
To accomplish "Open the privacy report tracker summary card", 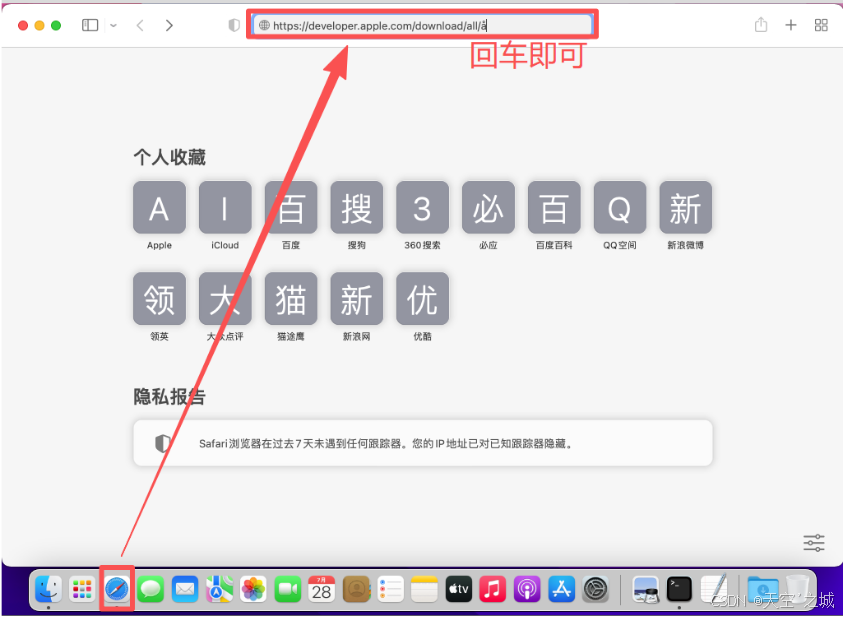I will pos(423,443).
